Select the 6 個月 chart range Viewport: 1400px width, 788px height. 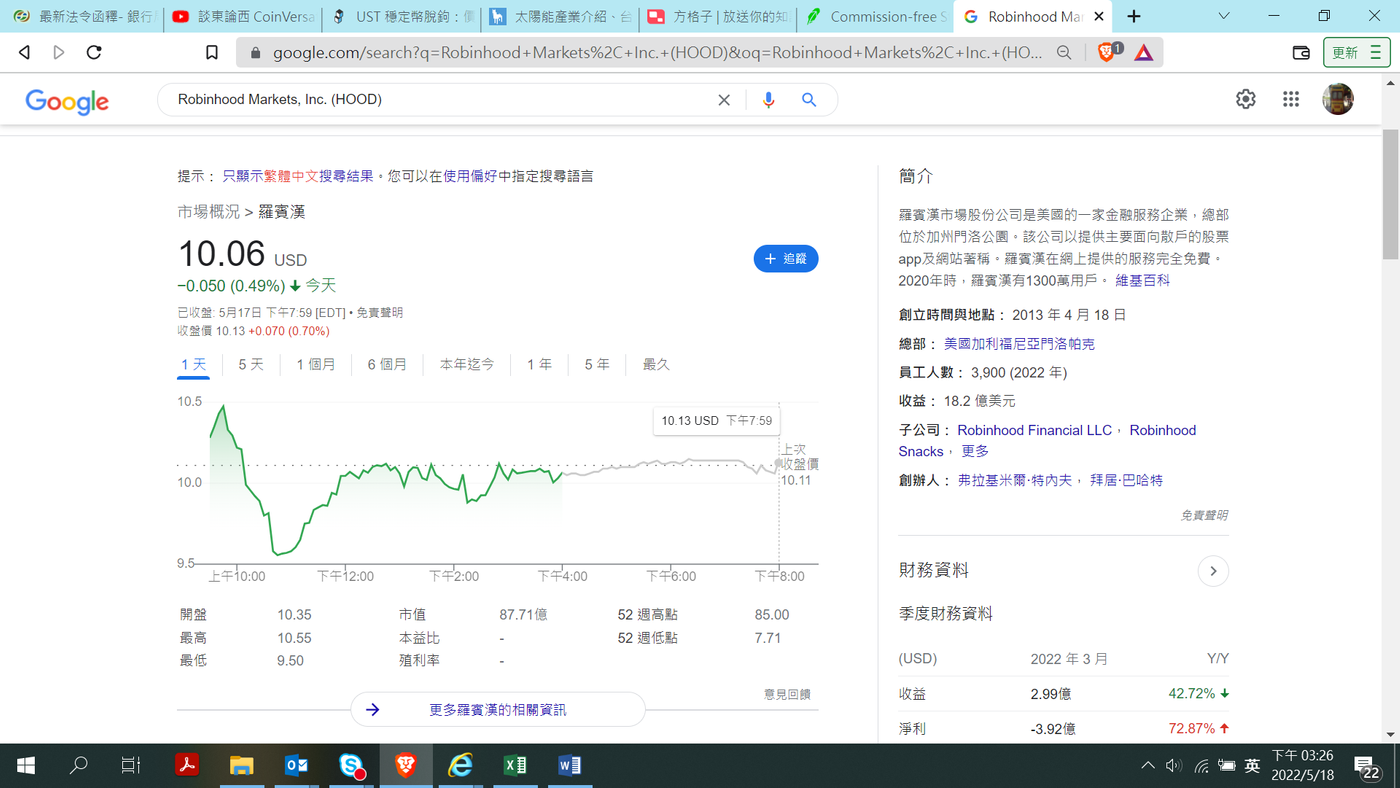tap(387, 365)
